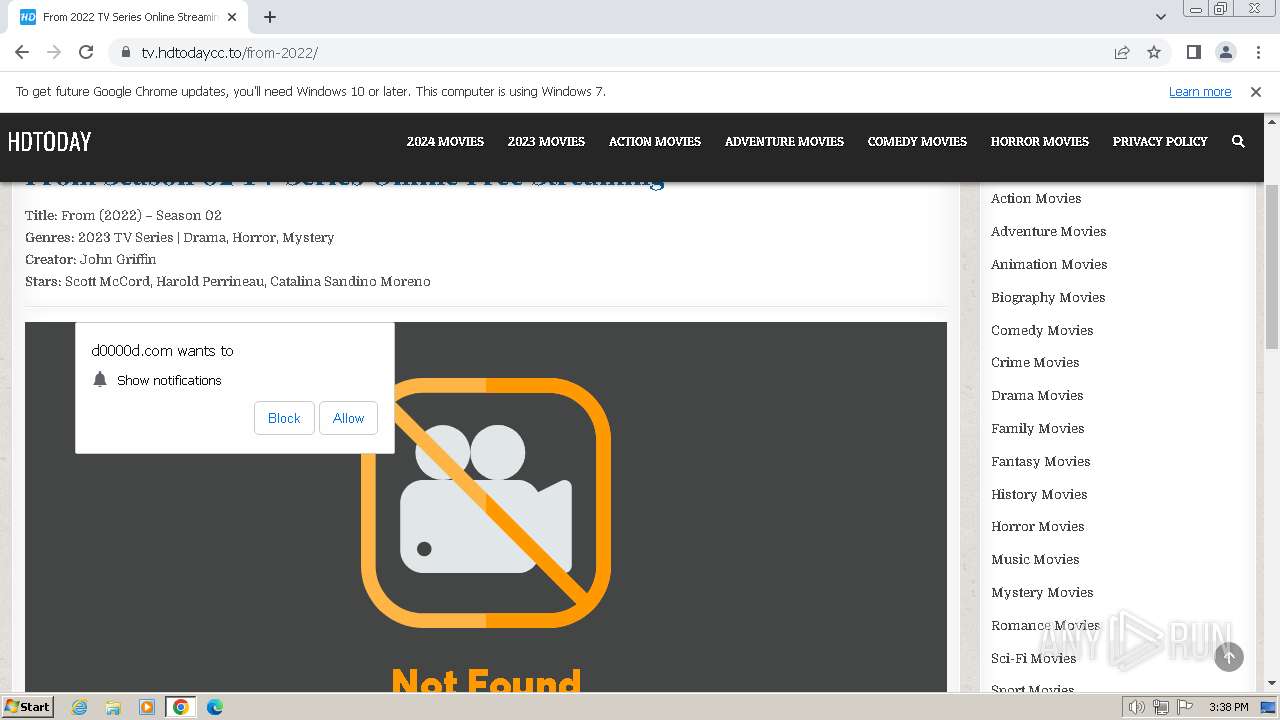Open Sci-Fi Movies sidebar link
1280x720 pixels.
click(1033, 658)
